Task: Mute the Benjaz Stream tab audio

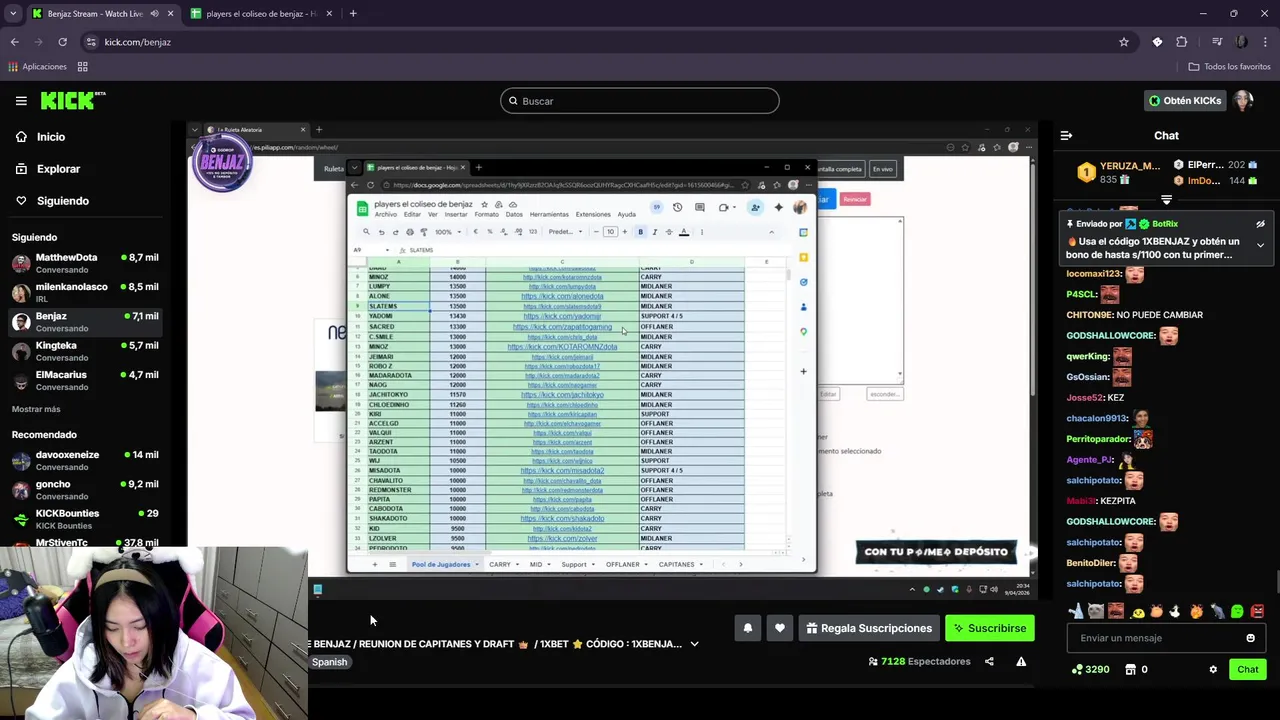Action: point(154,13)
